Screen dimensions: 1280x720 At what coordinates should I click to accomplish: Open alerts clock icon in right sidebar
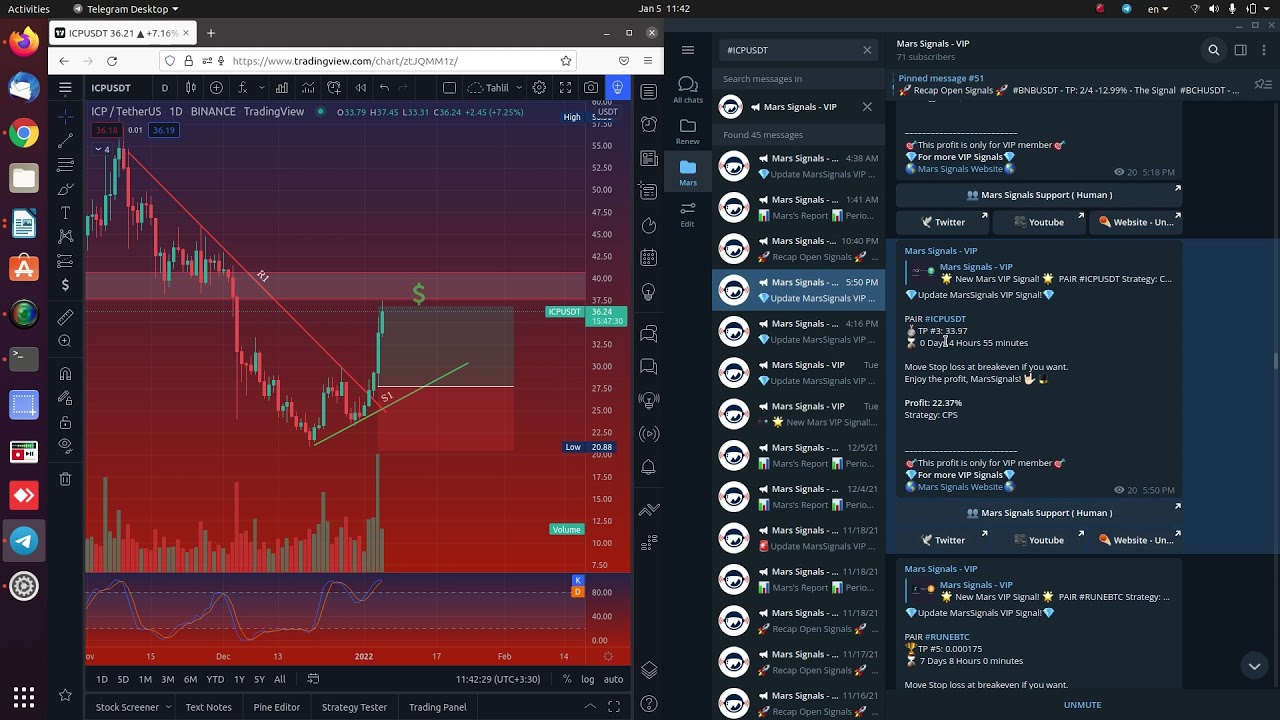click(x=649, y=125)
